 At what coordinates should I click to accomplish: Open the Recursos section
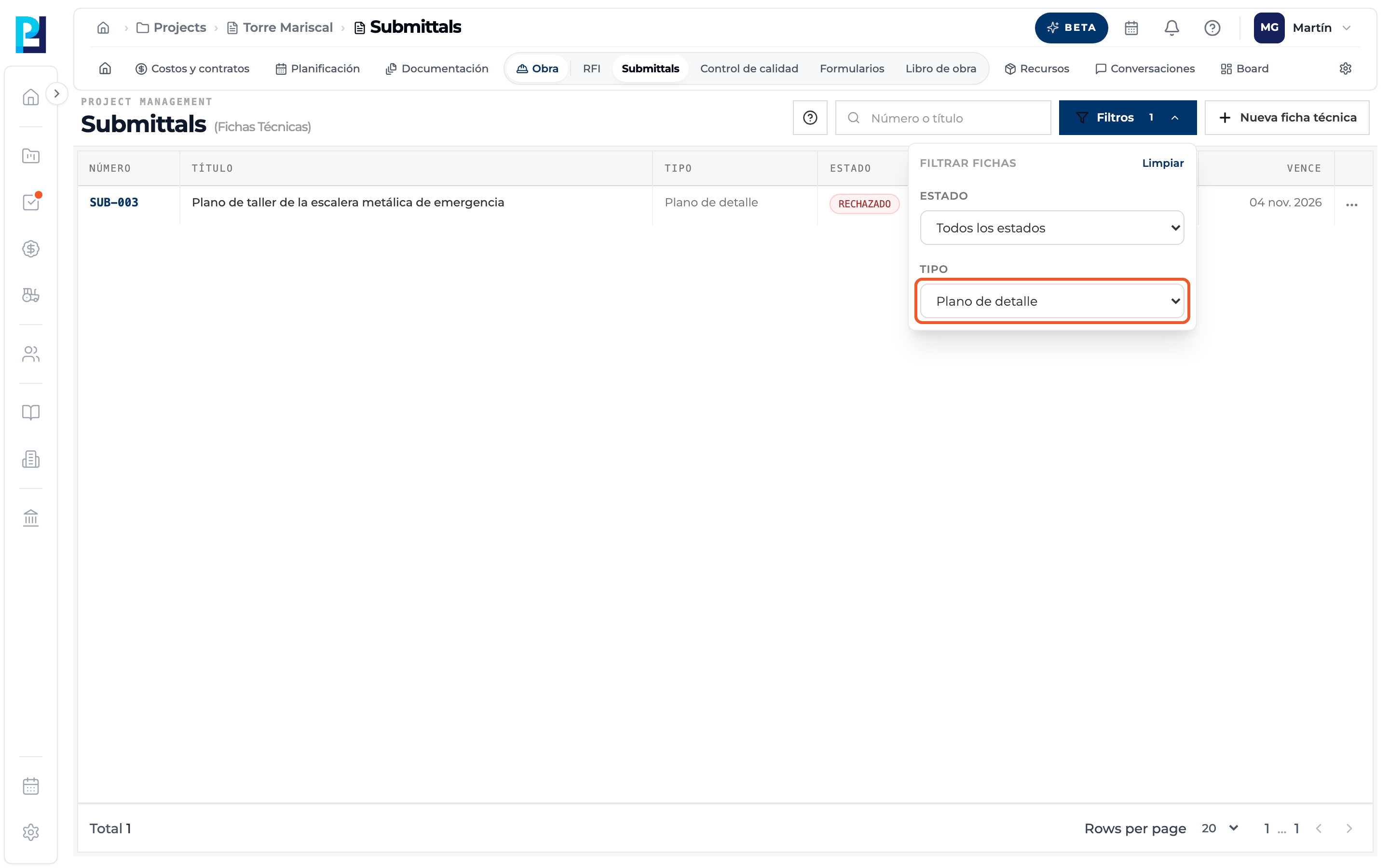[x=1036, y=68]
